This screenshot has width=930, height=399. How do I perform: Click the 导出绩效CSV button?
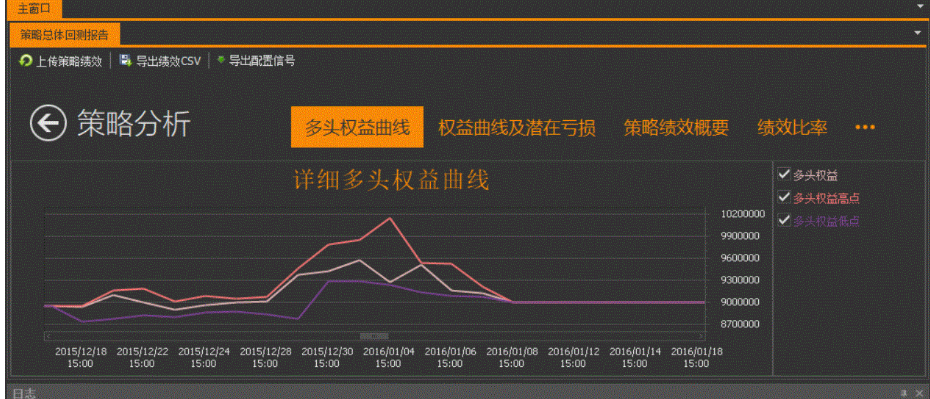(160, 60)
